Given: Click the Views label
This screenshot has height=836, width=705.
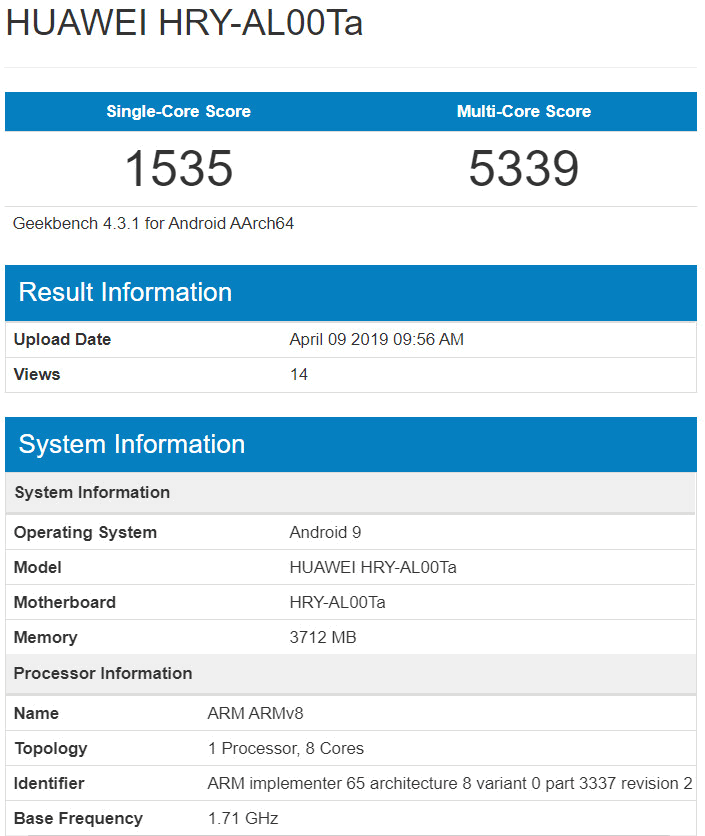Looking at the screenshot, I should point(37,374).
